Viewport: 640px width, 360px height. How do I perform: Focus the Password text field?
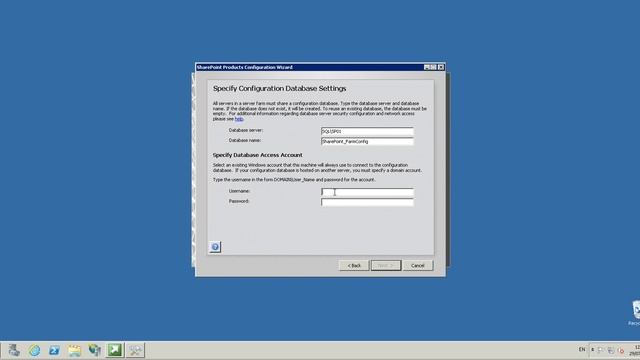[367, 202]
